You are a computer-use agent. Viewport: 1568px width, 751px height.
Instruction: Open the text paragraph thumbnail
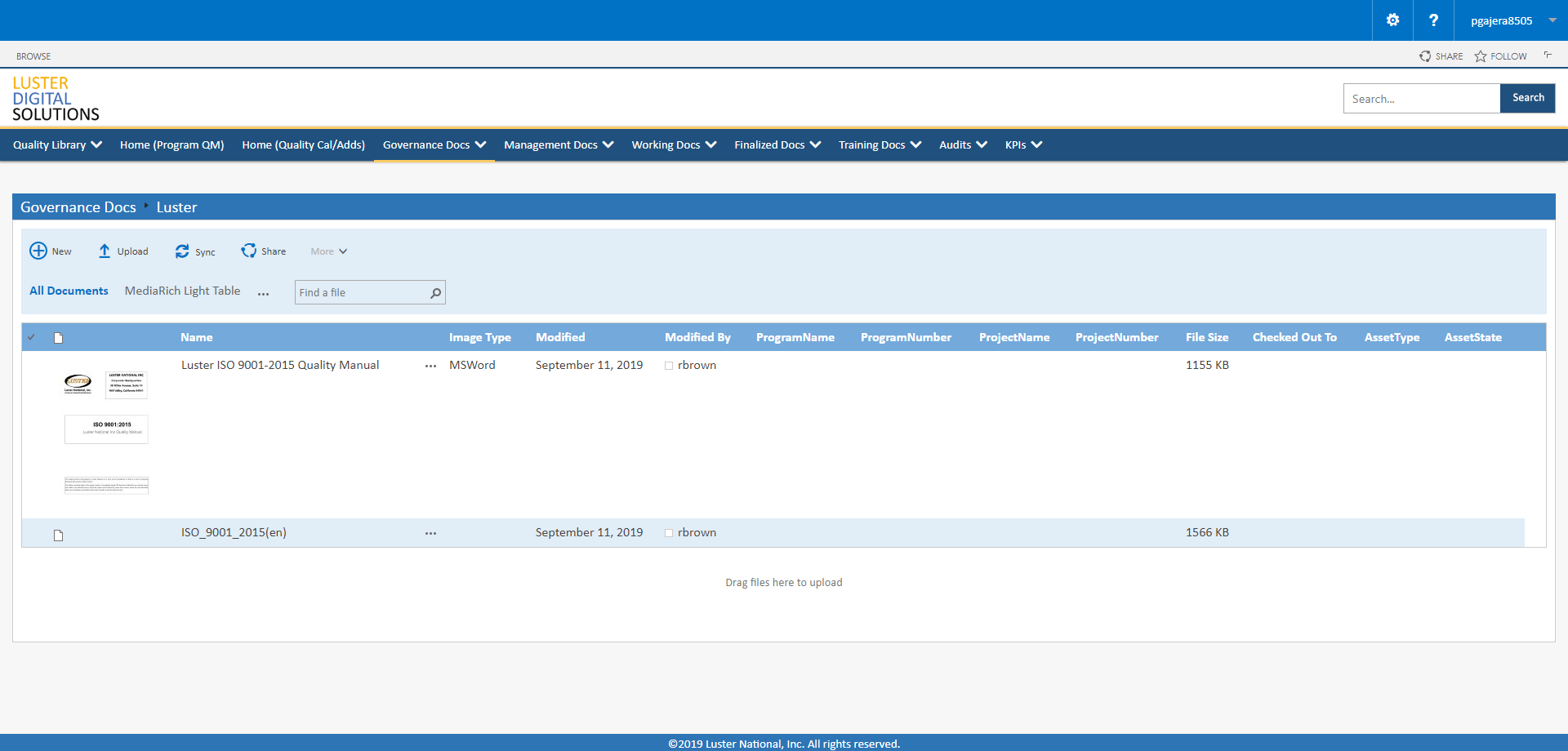click(106, 485)
